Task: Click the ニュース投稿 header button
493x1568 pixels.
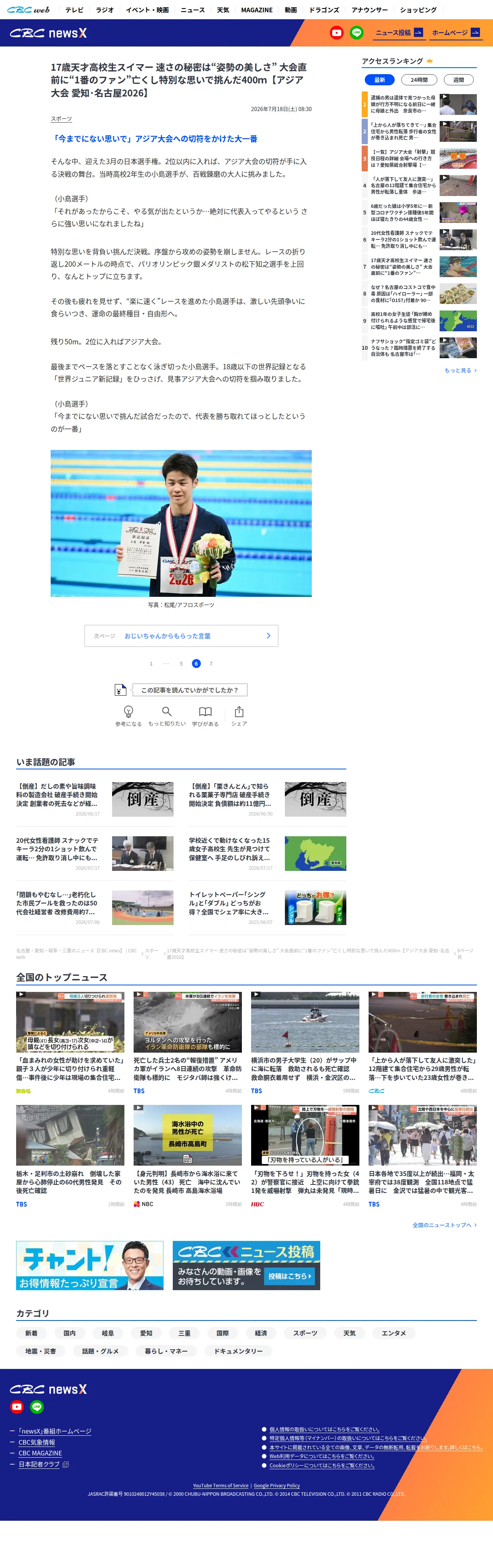Action: pyautogui.click(x=399, y=33)
